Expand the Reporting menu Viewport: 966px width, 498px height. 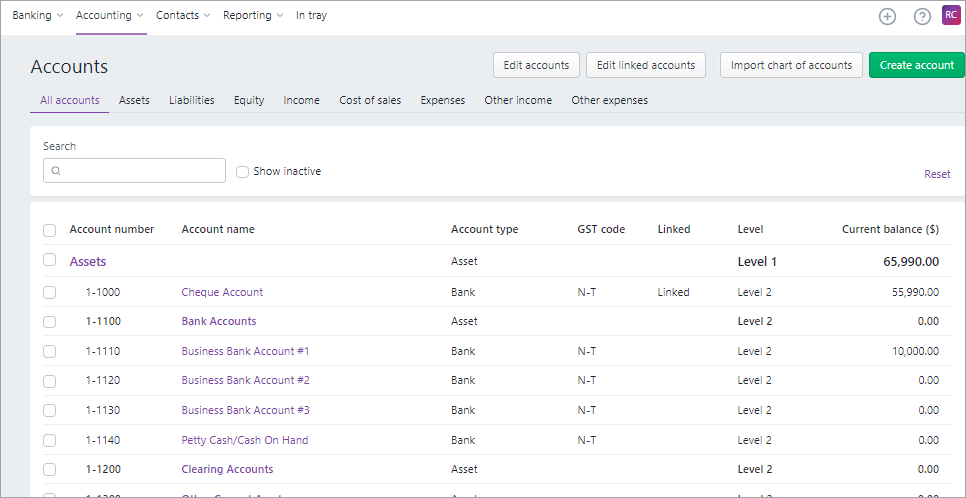pos(253,16)
